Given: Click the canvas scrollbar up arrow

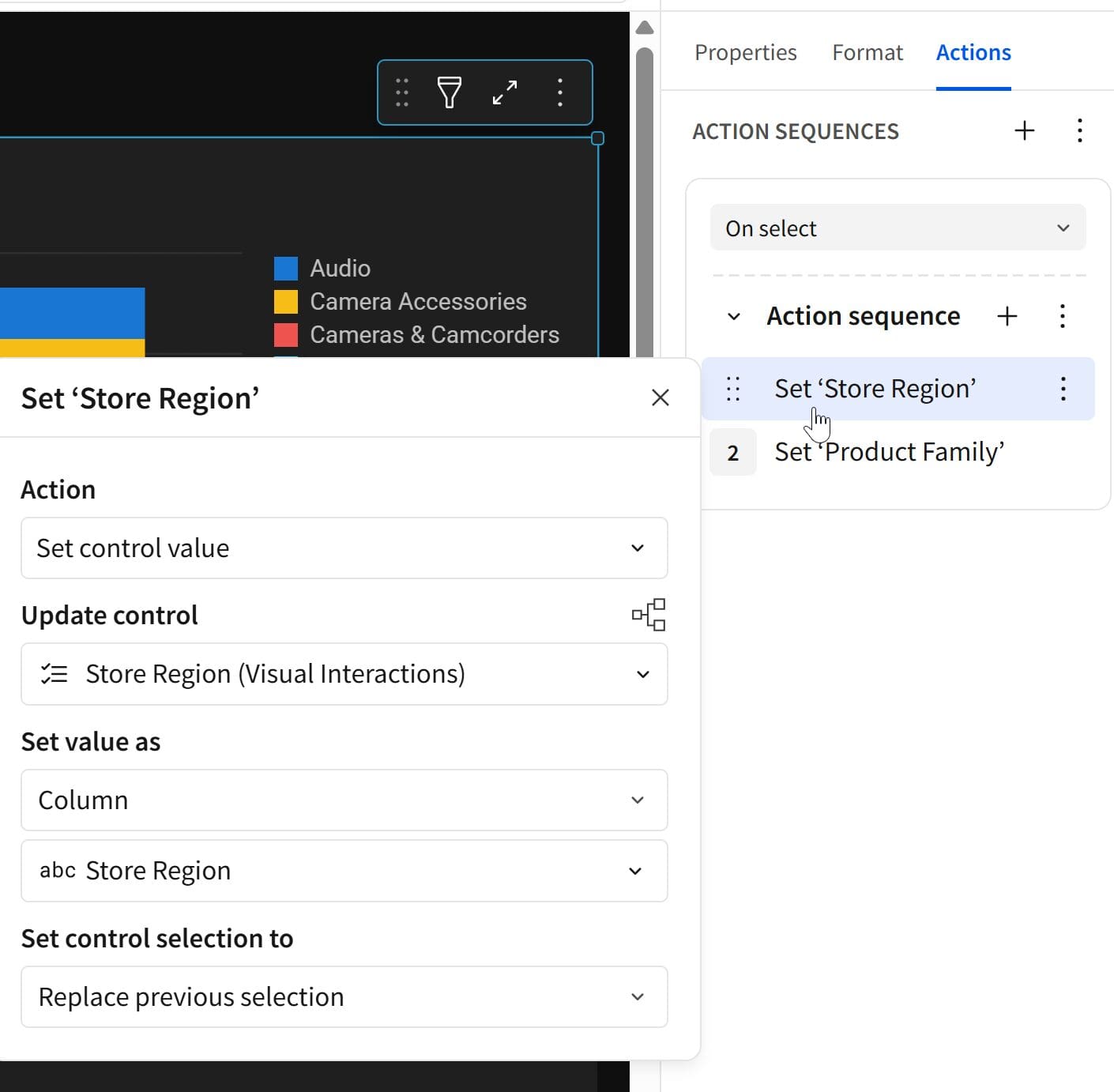Looking at the screenshot, I should (x=645, y=28).
